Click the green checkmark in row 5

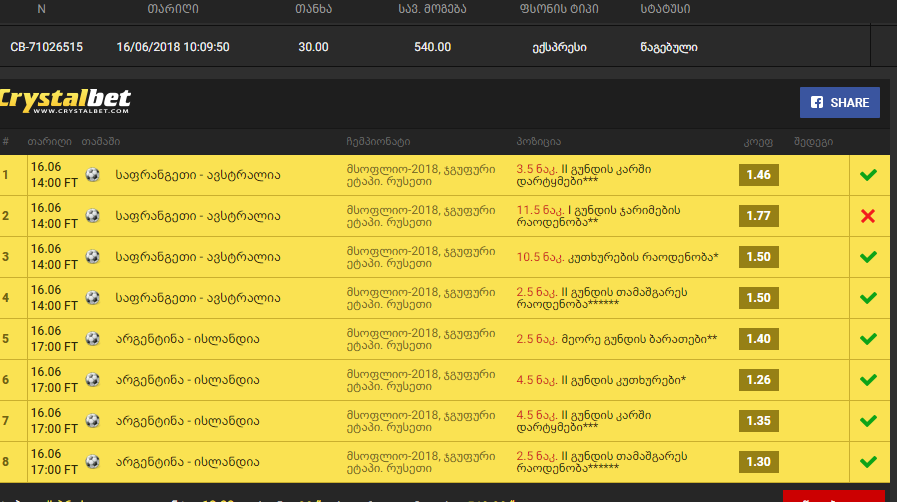[x=868, y=339]
